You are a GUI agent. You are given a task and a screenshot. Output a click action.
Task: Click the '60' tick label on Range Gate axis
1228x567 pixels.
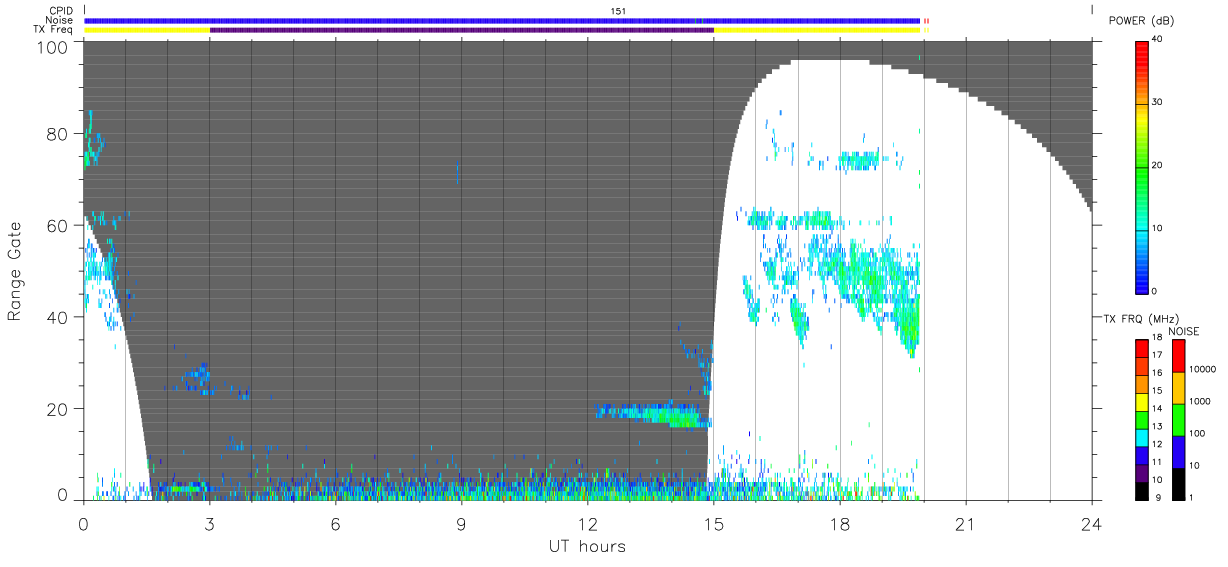pyautogui.click(x=59, y=225)
